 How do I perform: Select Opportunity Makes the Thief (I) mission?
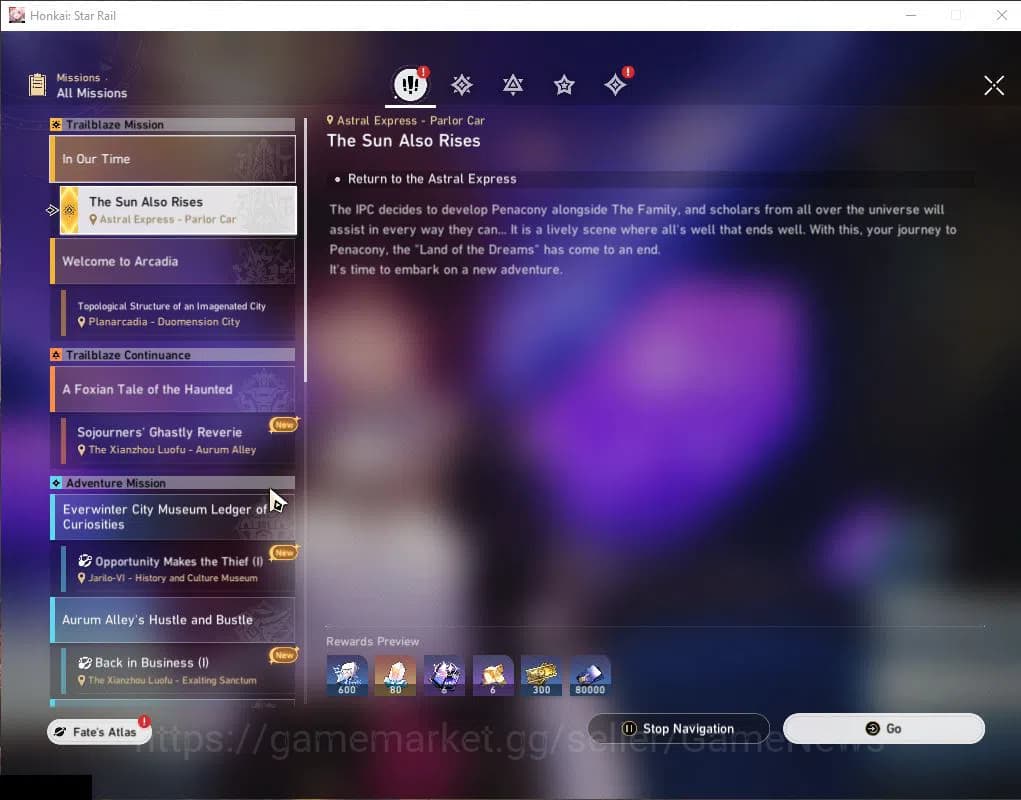click(178, 569)
